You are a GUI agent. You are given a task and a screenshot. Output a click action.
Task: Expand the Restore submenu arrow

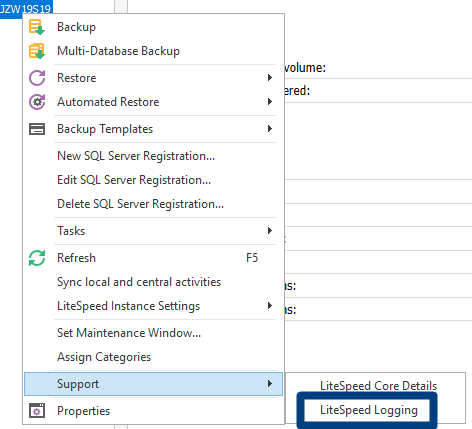(270, 78)
